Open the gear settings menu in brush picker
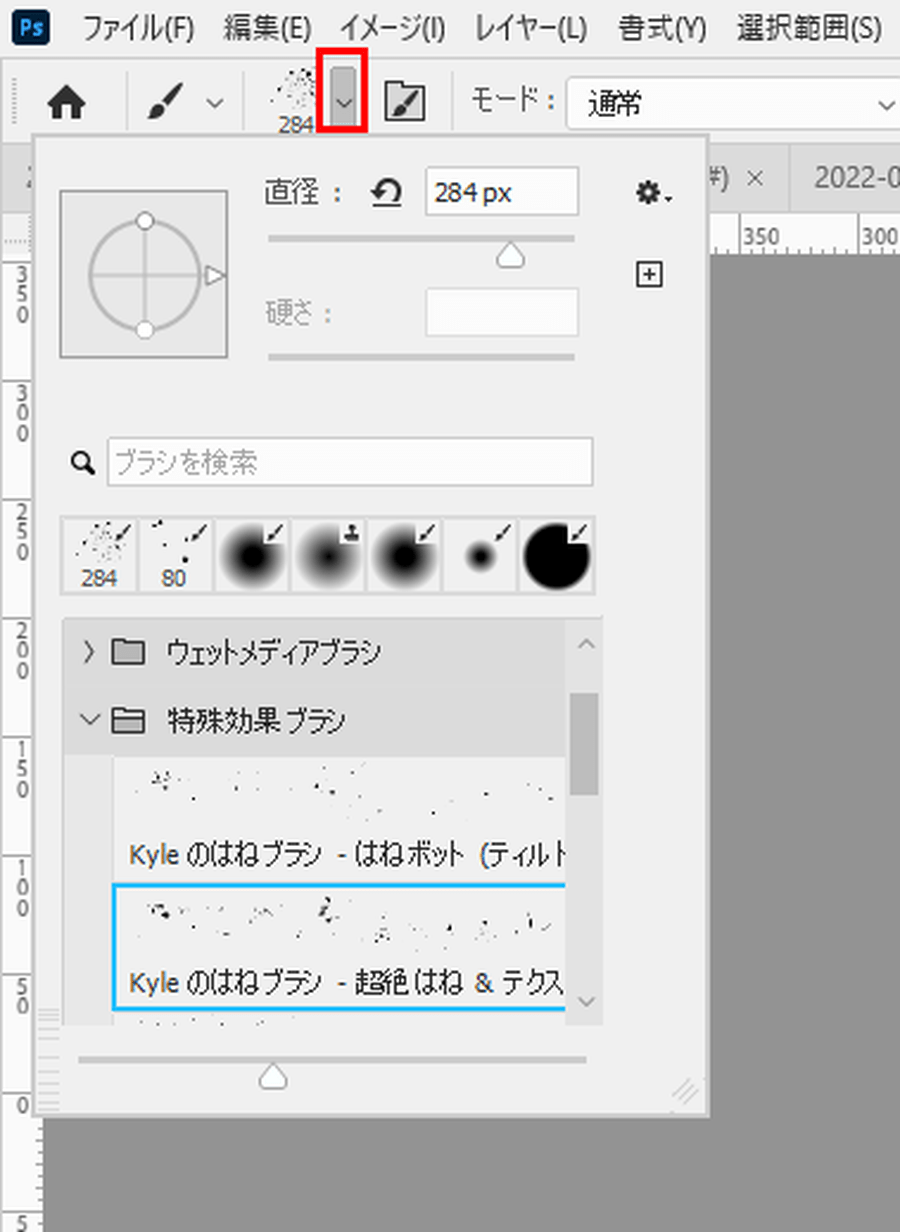 click(x=653, y=193)
